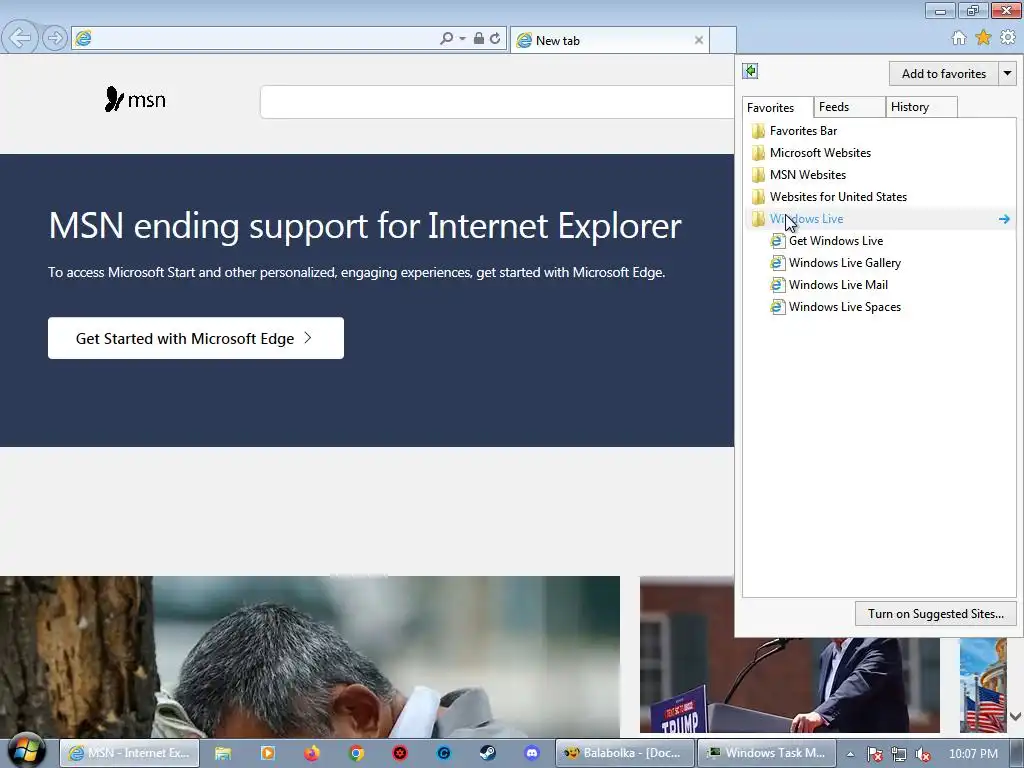Viewport: 1024px width, 768px height.
Task: Launch the media player taskbar icon
Action: (x=267, y=754)
